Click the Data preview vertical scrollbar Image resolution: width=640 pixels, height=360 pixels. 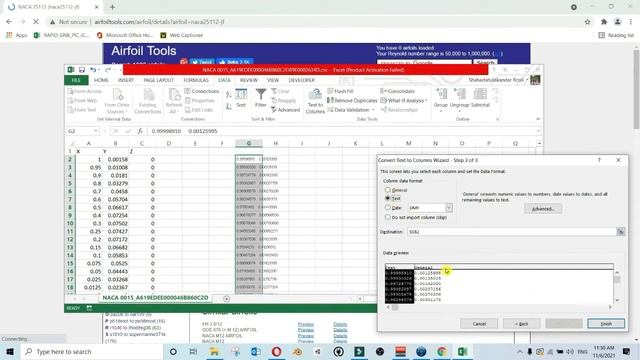[x=617, y=286]
